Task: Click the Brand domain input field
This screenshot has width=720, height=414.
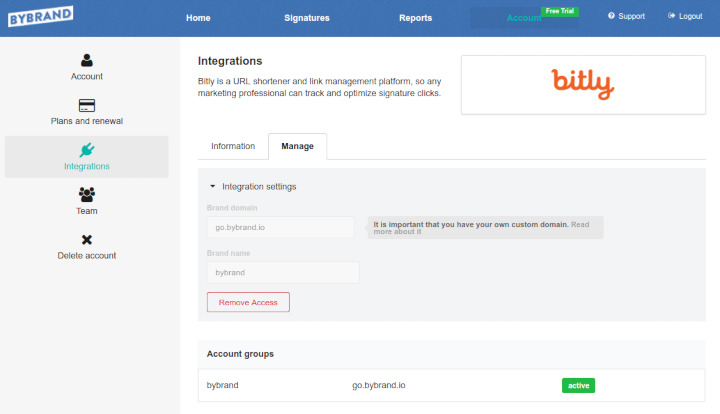Action: tap(281, 227)
